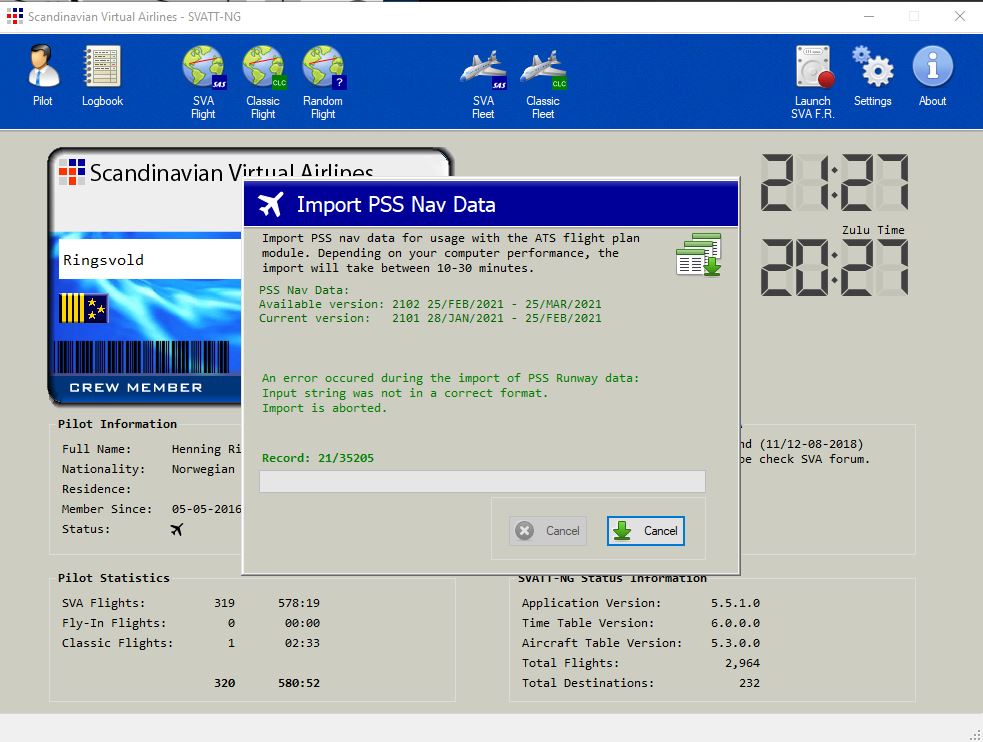Close the SVATT-NG window
This screenshot has height=742, width=983.
click(960, 16)
